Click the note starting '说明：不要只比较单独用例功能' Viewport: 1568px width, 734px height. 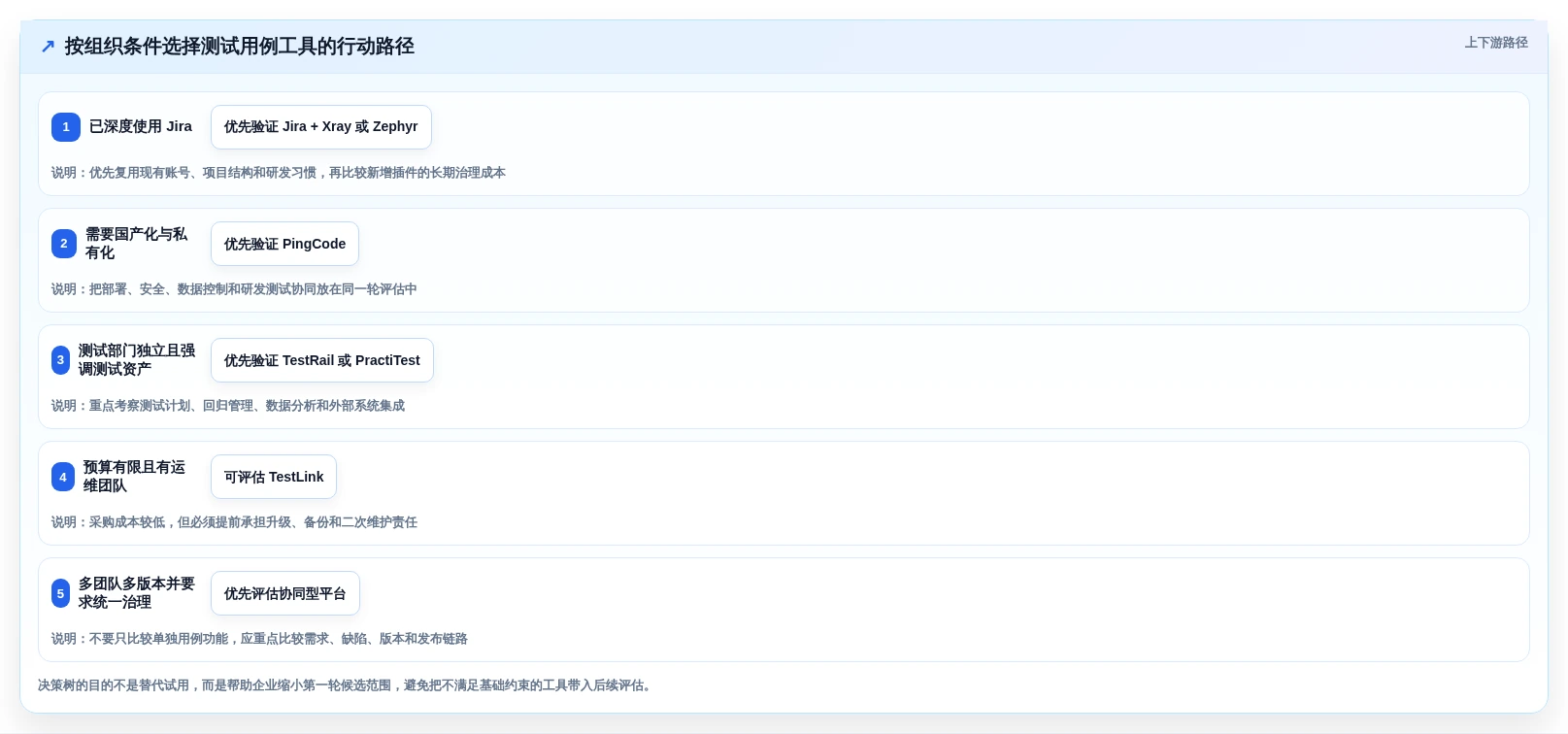259,639
